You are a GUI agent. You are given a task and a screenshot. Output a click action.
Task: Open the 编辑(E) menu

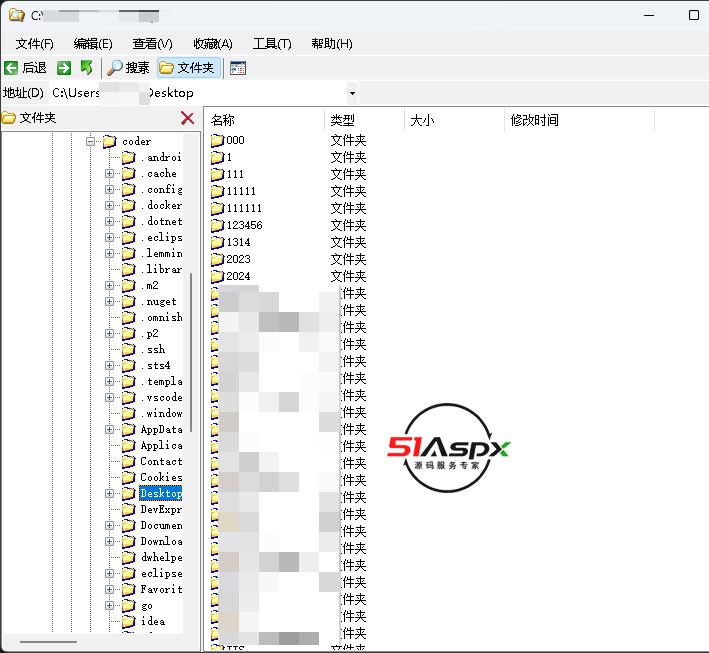[93, 44]
